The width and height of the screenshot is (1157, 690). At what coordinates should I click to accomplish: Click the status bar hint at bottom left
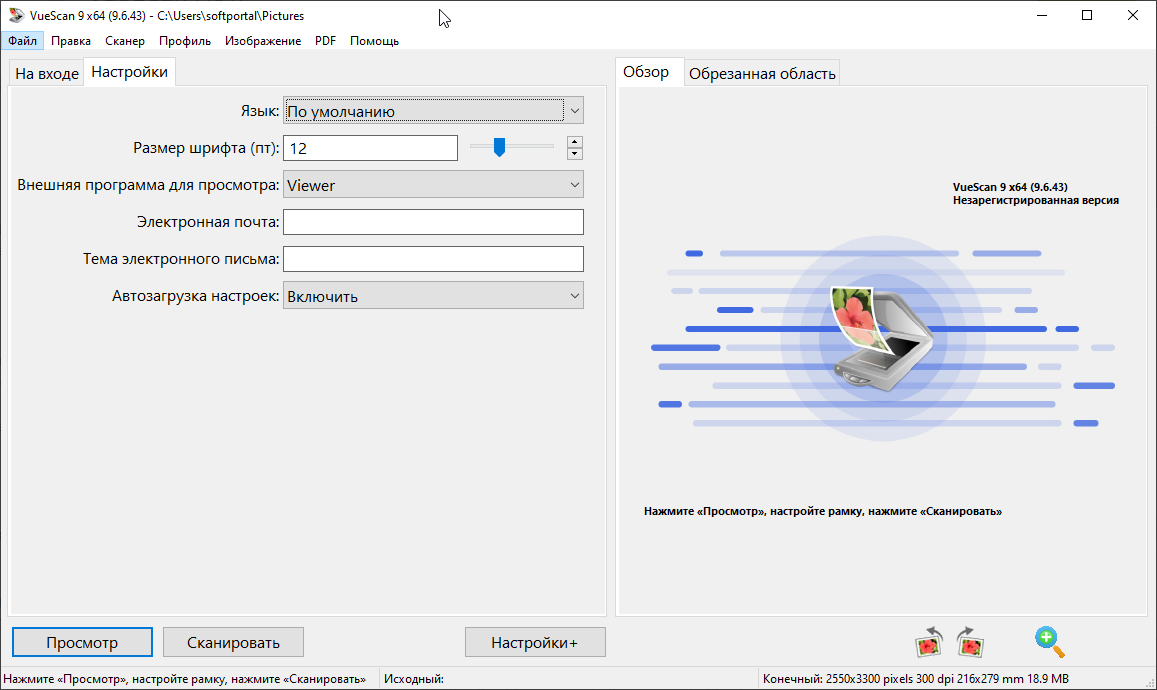pyautogui.click(x=184, y=678)
